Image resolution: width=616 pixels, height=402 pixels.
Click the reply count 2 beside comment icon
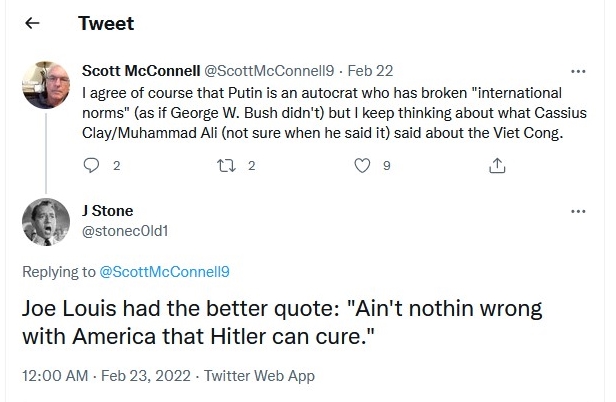point(116,166)
